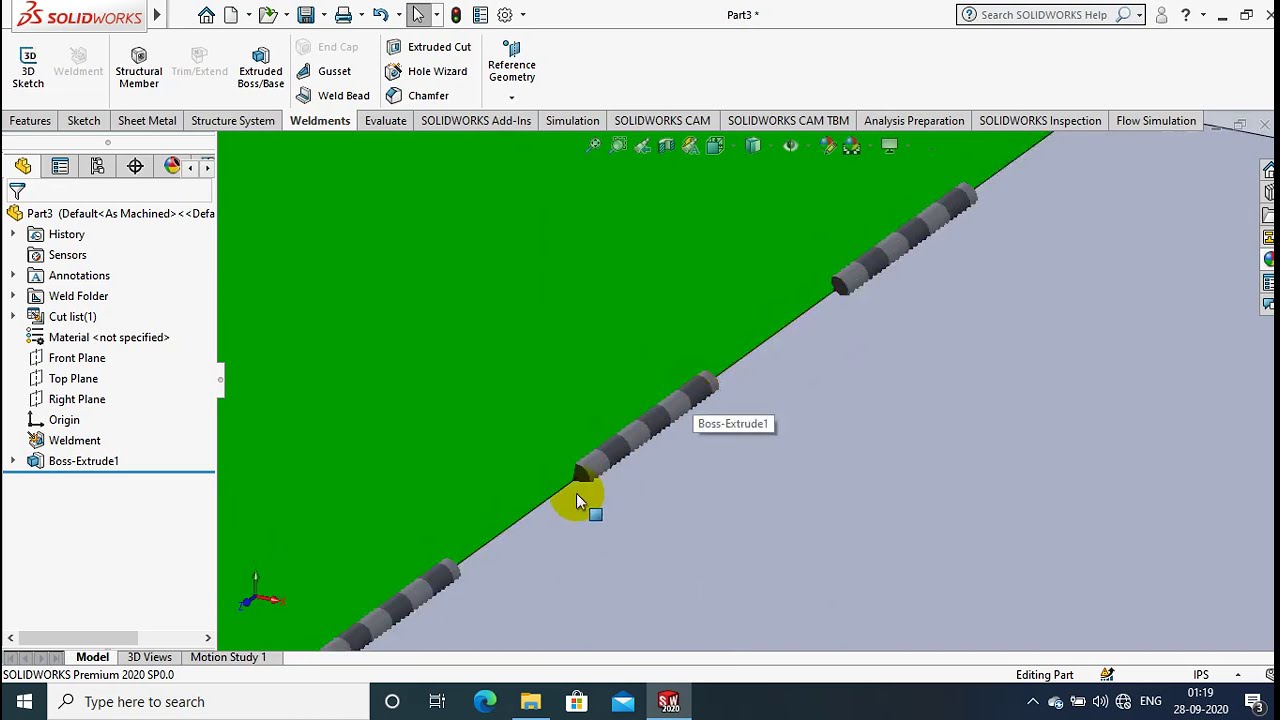Insert a Structural Member
This screenshot has width=1280, height=720.
(138, 67)
